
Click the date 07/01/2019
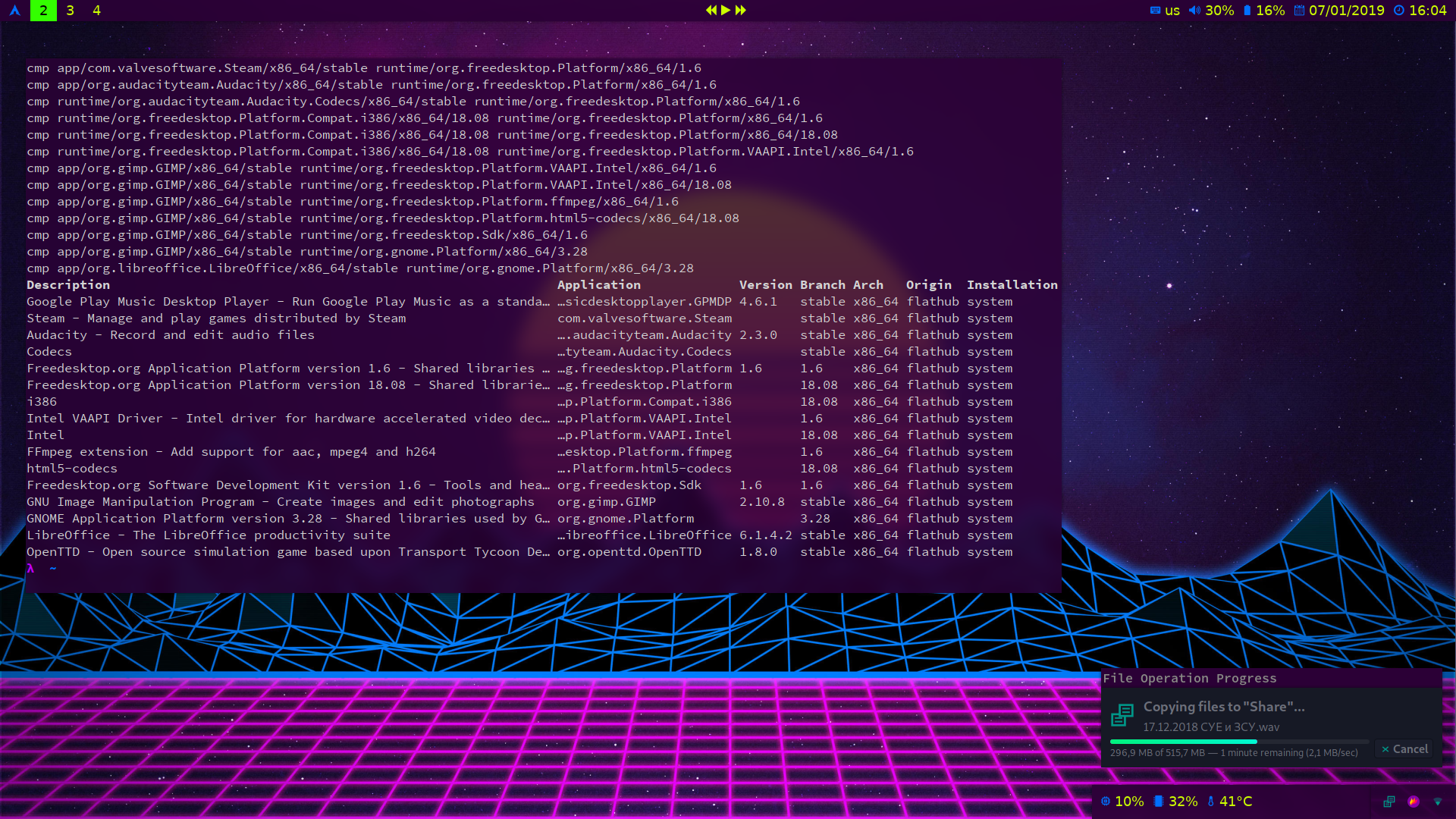(1346, 11)
